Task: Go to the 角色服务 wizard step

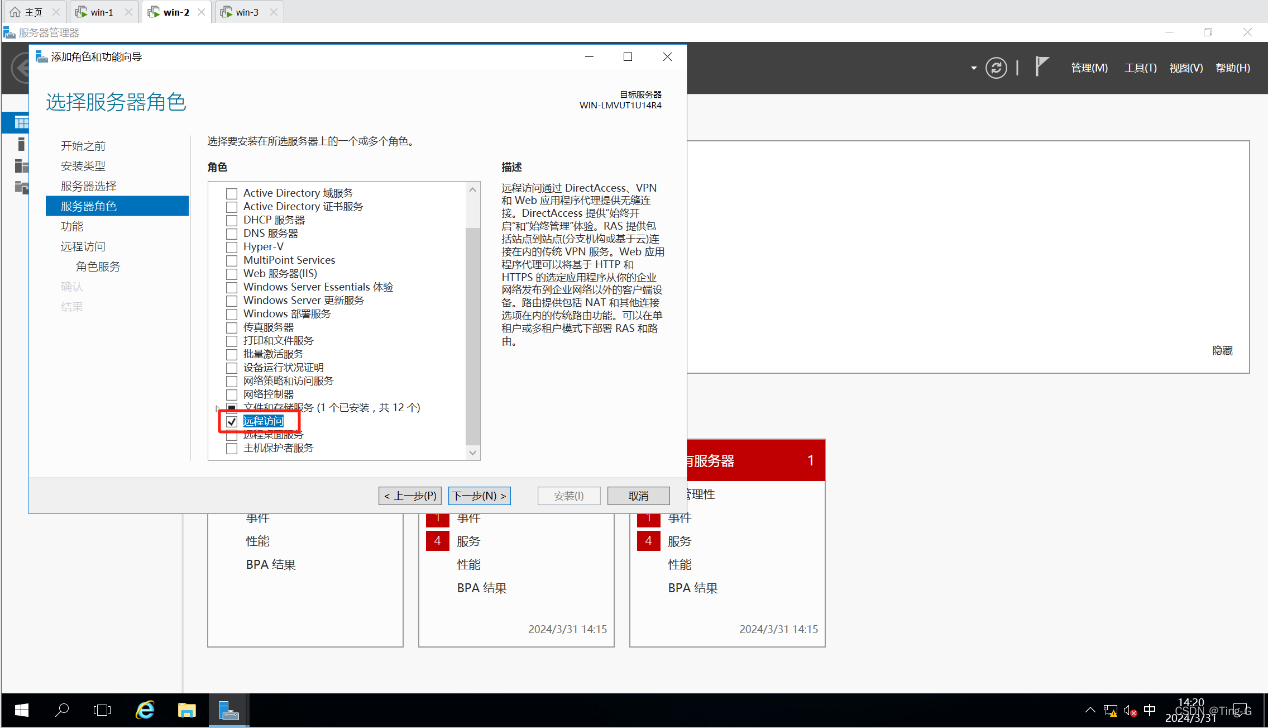Action: coord(98,267)
